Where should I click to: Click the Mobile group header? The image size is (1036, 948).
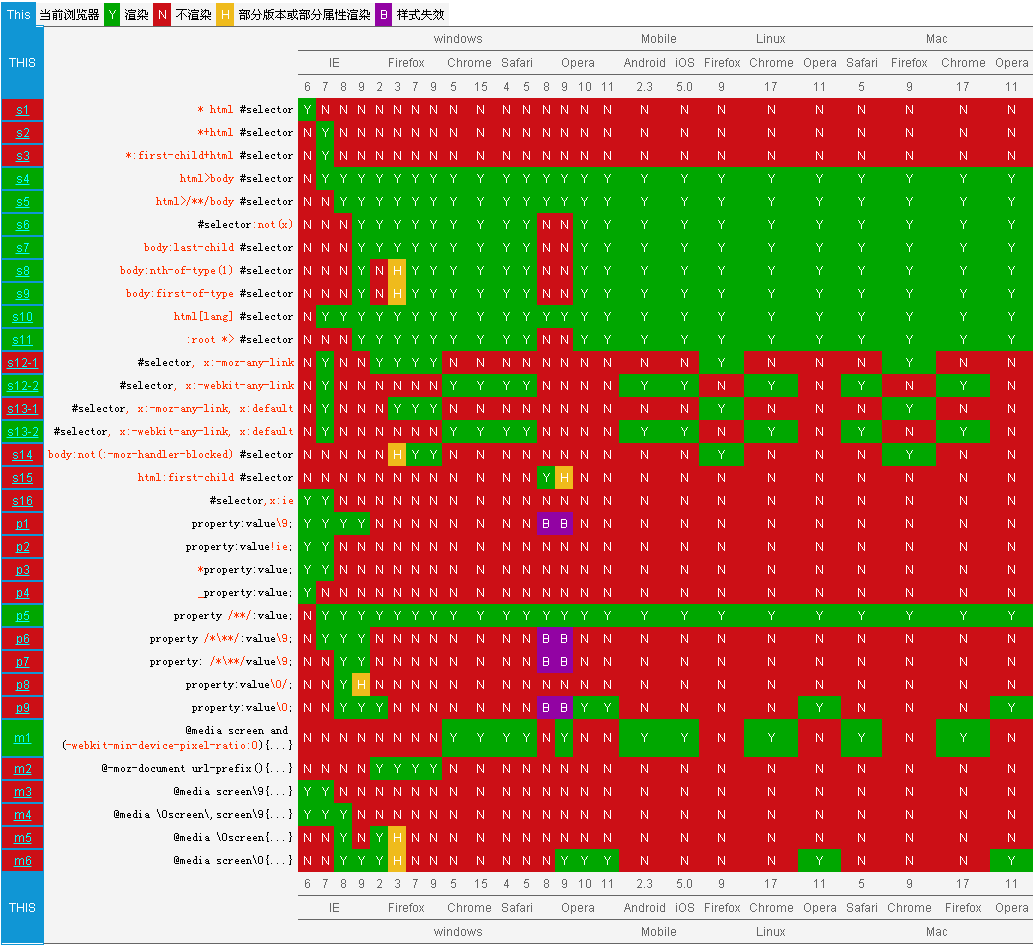click(x=658, y=38)
